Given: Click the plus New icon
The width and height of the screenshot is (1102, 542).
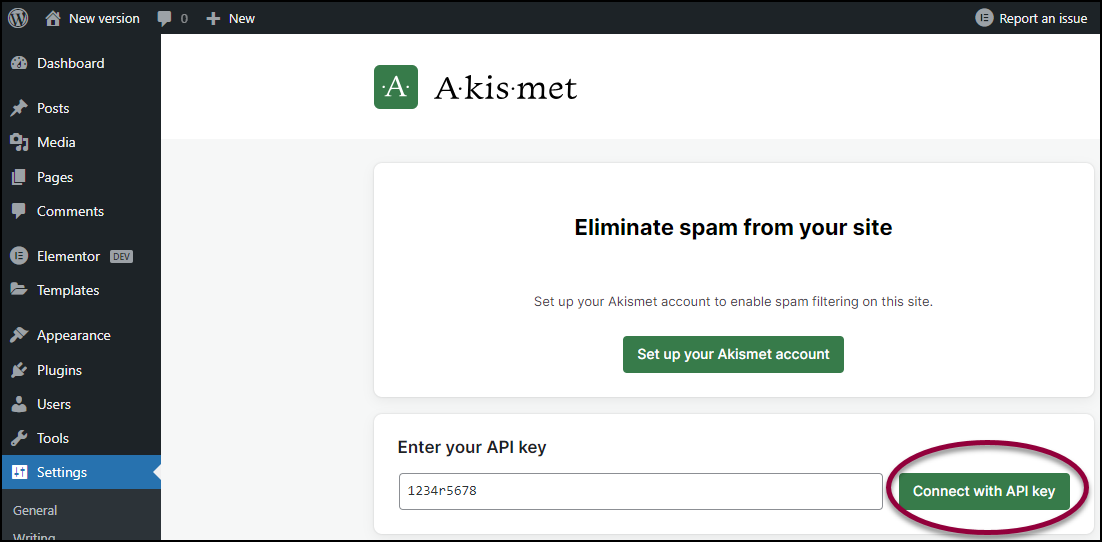Looking at the screenshot, I should click(x=213, y=19).
